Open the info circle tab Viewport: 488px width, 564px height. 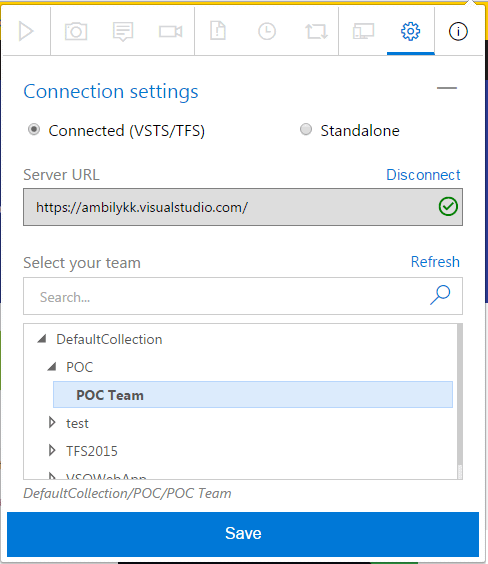(458, 32)
